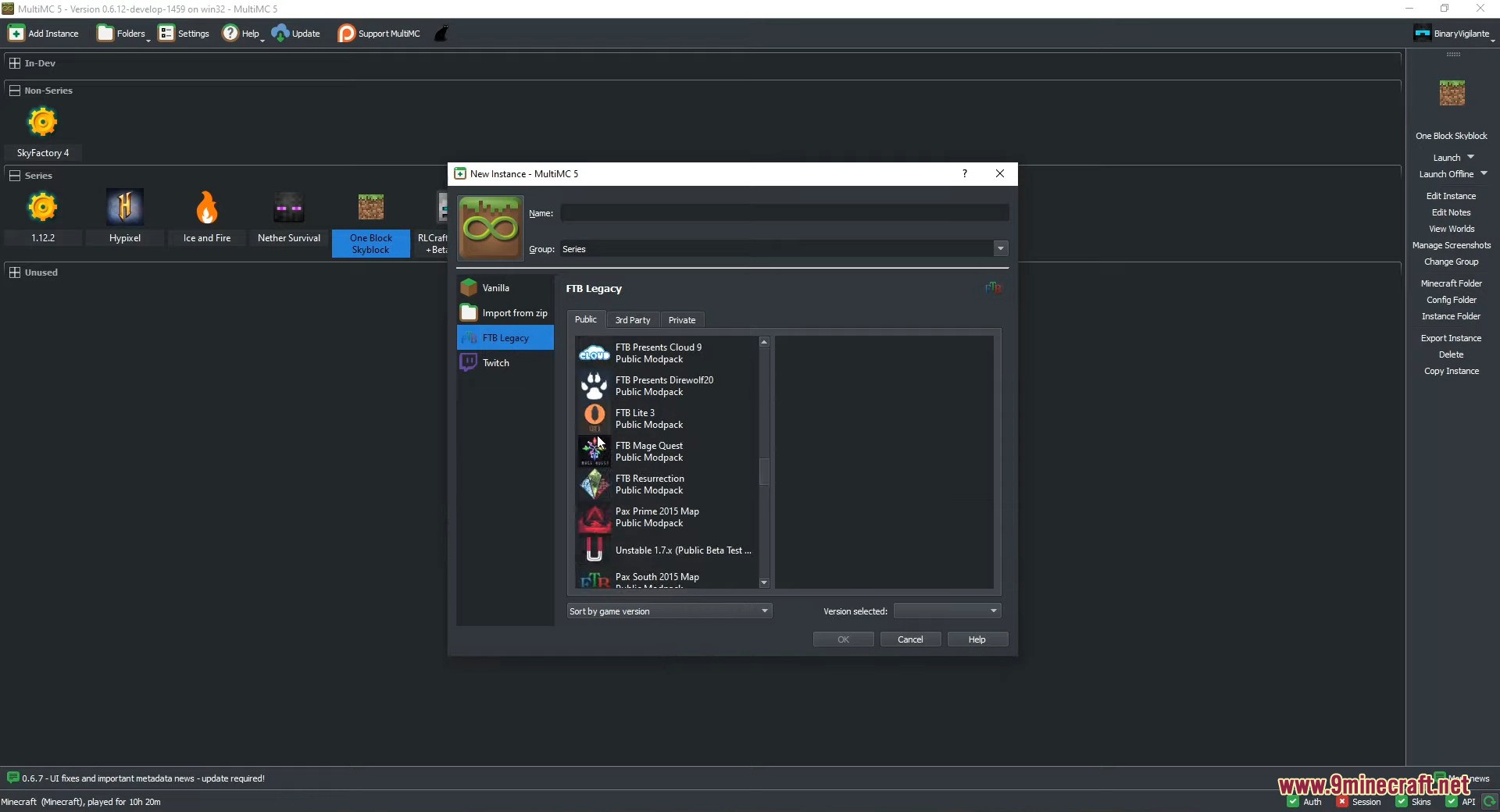The width and height of the screenshot is (1500, 812).
Task: Select Import from zip source
Action: [x=505, y=313]
